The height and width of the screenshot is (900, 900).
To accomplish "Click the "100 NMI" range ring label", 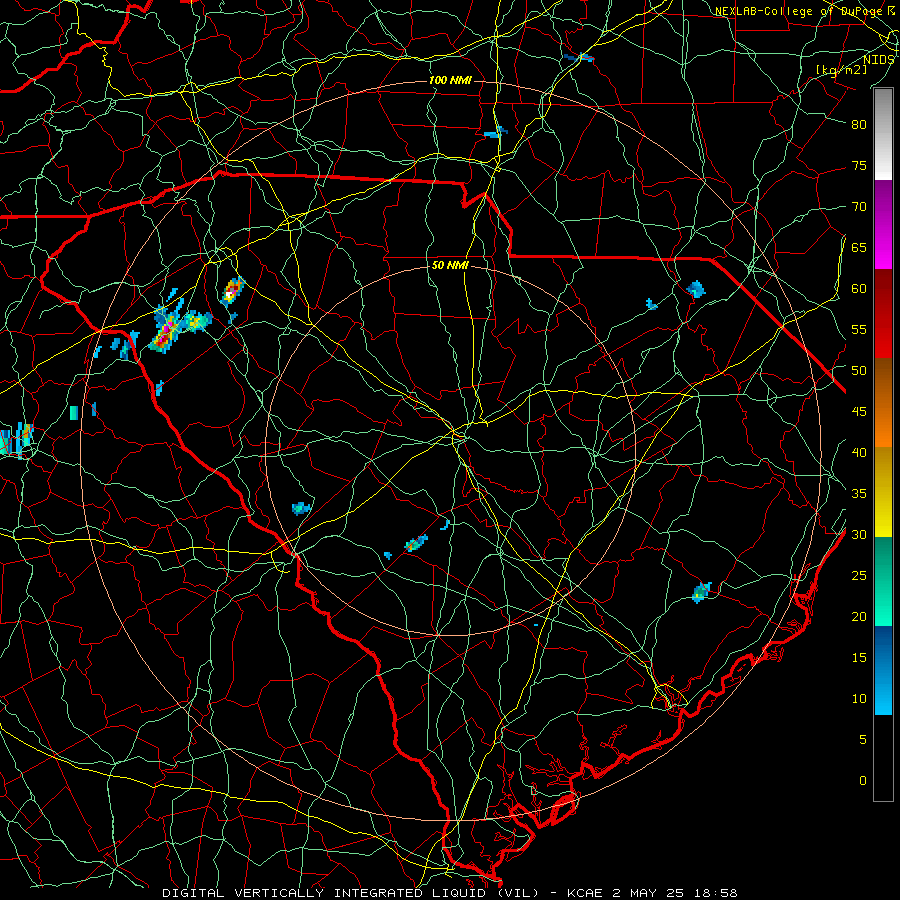I will click(450, 80).
